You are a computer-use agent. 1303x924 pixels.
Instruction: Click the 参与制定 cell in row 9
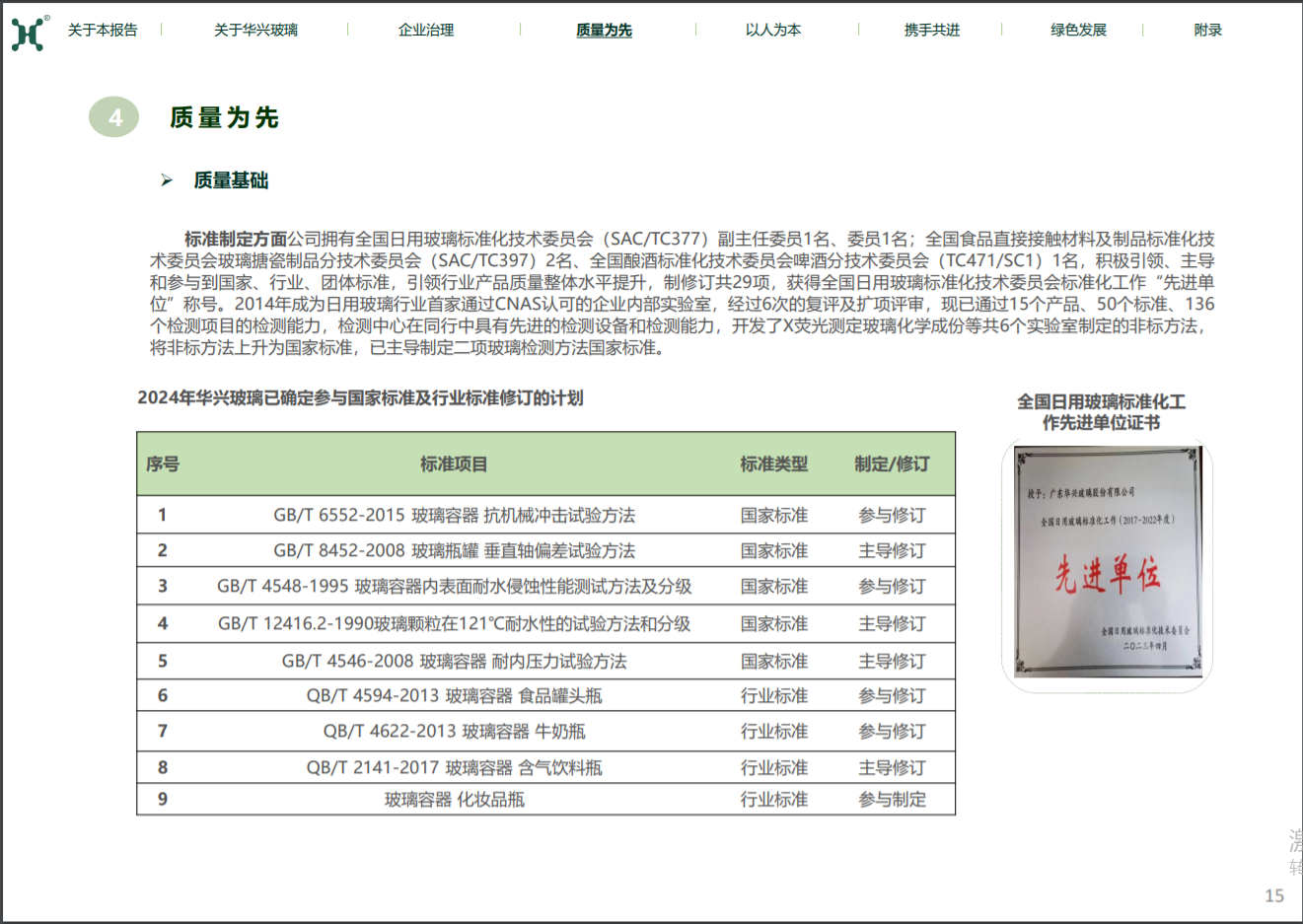pos(892,800)
